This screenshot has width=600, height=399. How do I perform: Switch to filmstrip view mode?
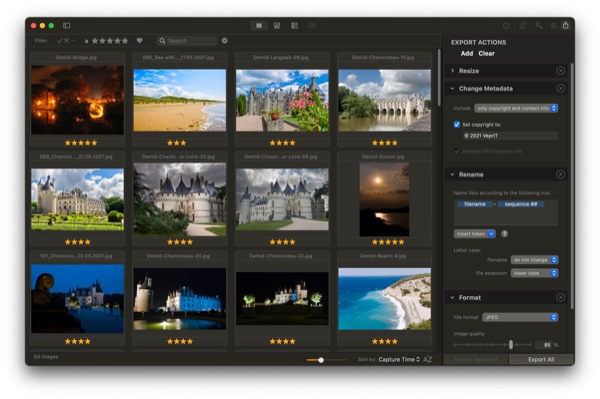coord(294,26)
